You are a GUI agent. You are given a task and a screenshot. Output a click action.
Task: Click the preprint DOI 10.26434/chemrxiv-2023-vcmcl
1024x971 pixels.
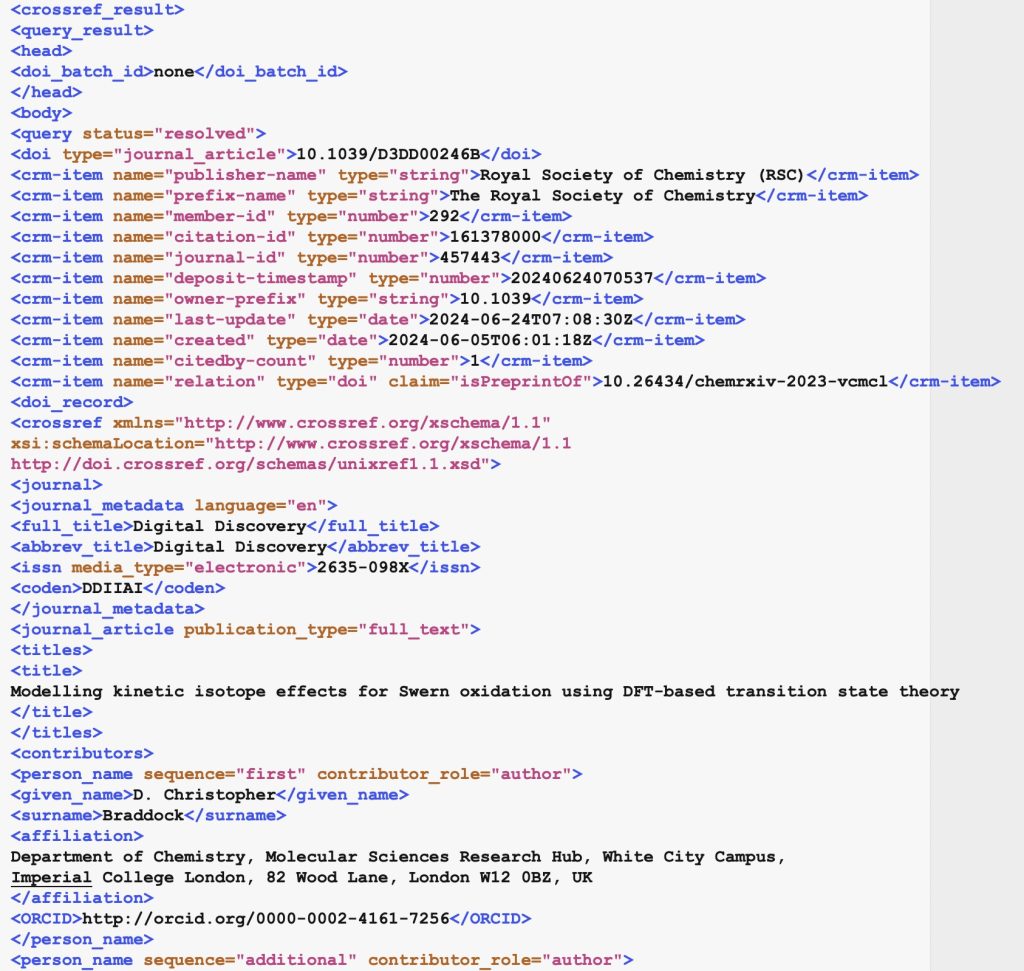(743, 381)
